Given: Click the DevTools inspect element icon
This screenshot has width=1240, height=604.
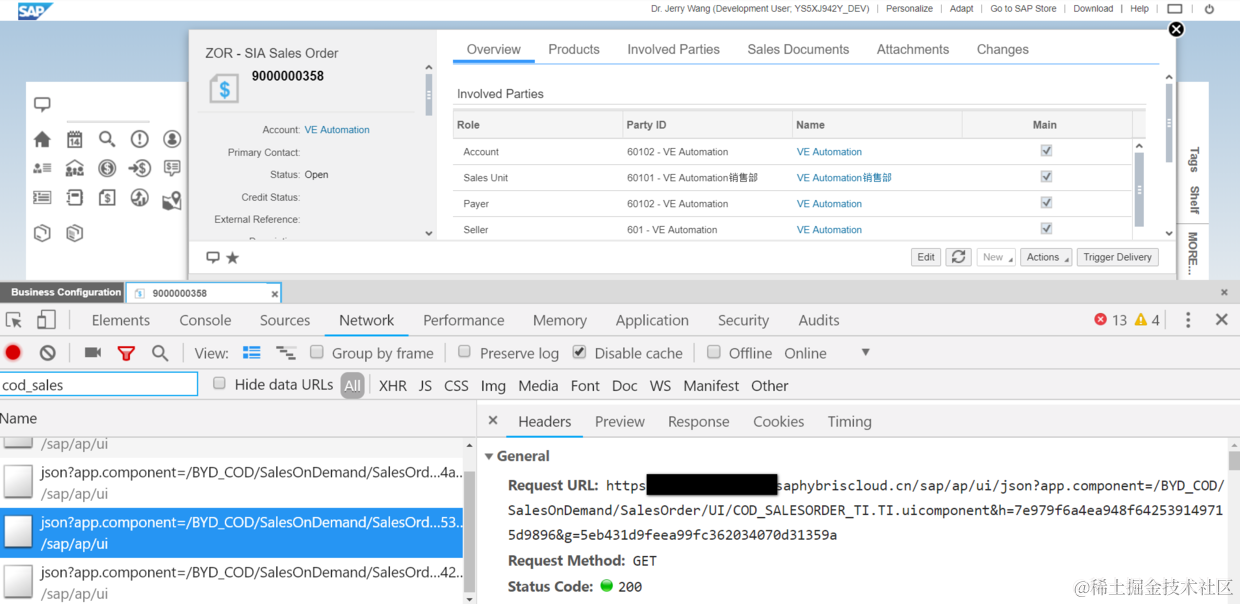Looking at the screenshot, I should tap(14, 320).
